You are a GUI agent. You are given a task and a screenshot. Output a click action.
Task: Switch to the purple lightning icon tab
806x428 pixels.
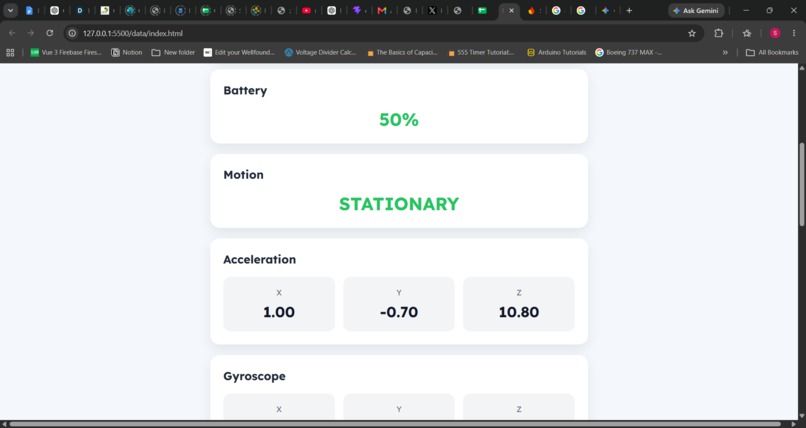357,10
